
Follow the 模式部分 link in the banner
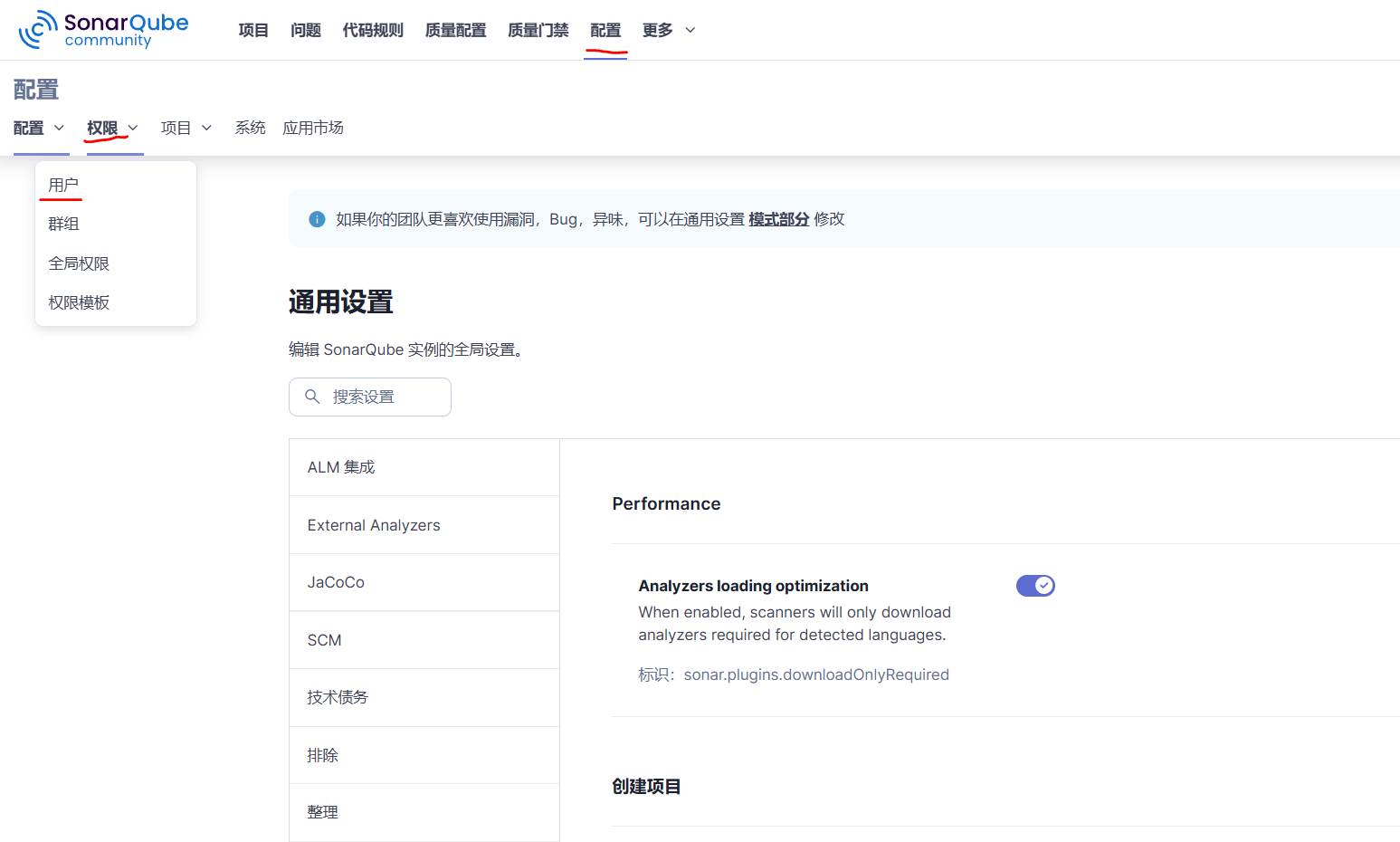778,219
